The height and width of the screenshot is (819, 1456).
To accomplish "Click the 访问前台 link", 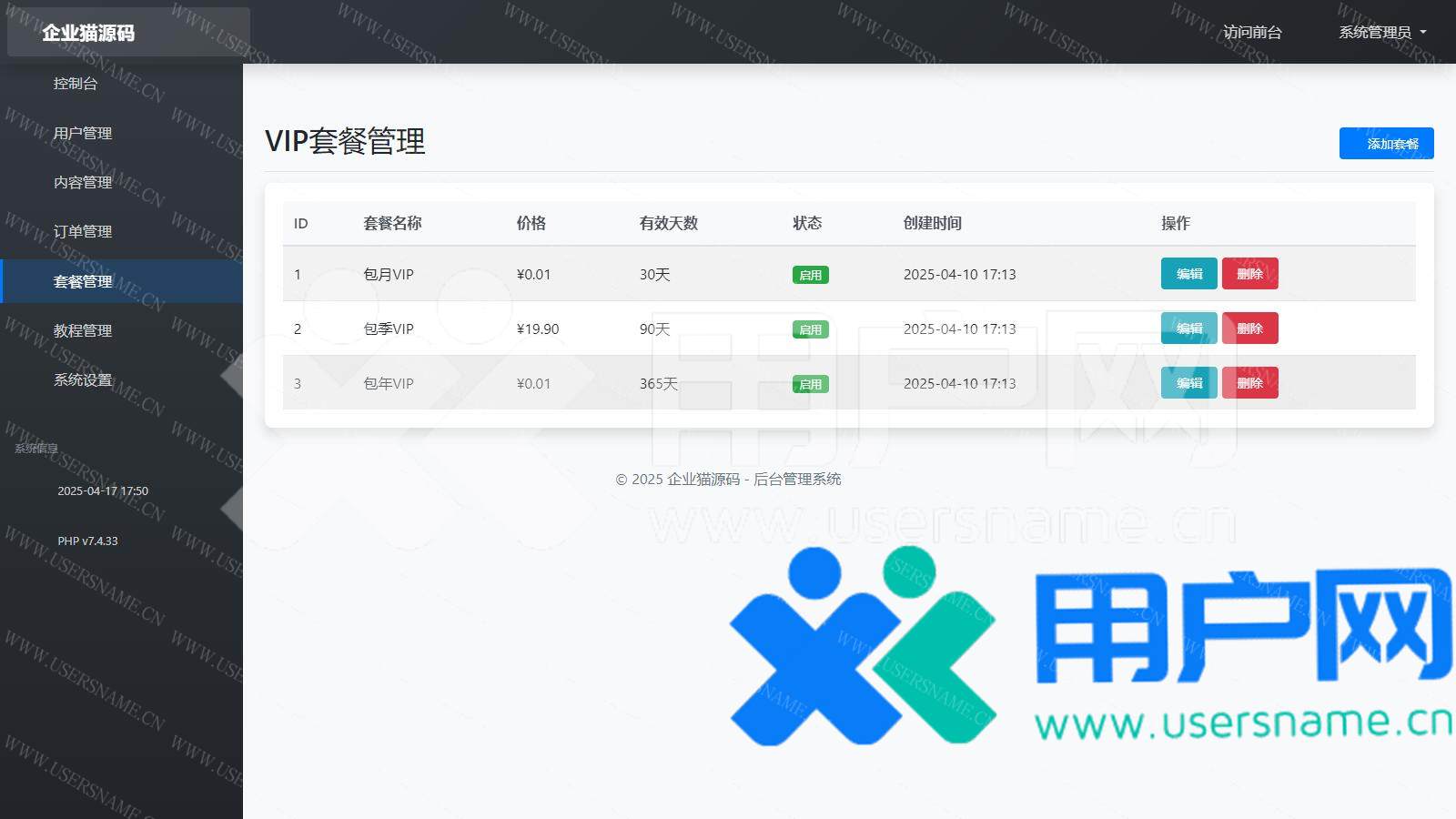I will pos(1252,32).
